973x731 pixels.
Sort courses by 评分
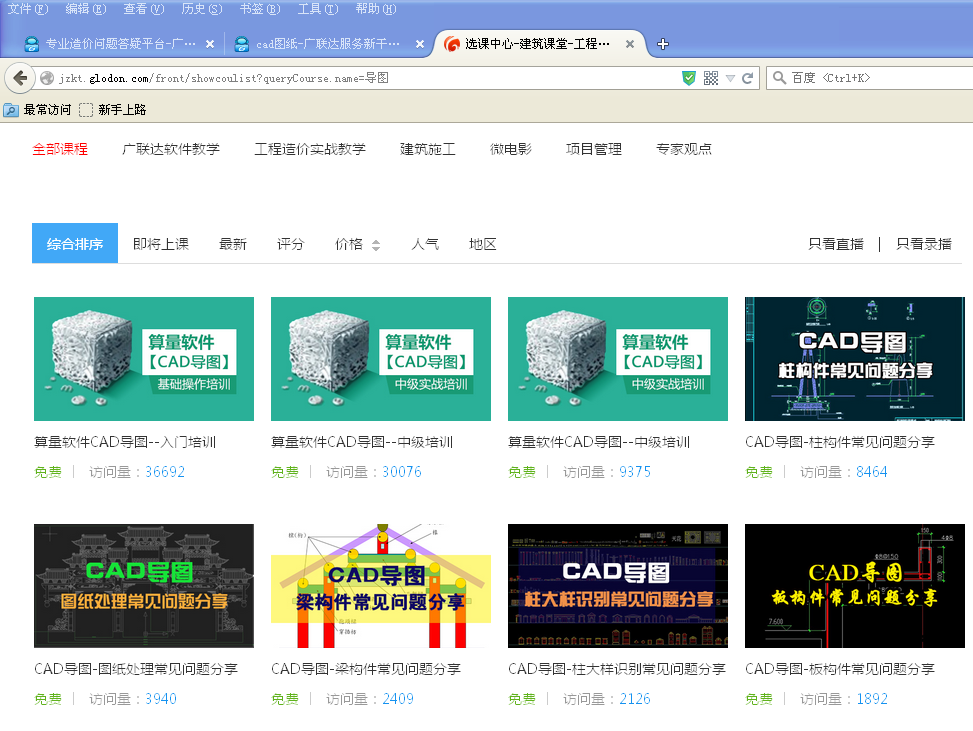point(290,244)
